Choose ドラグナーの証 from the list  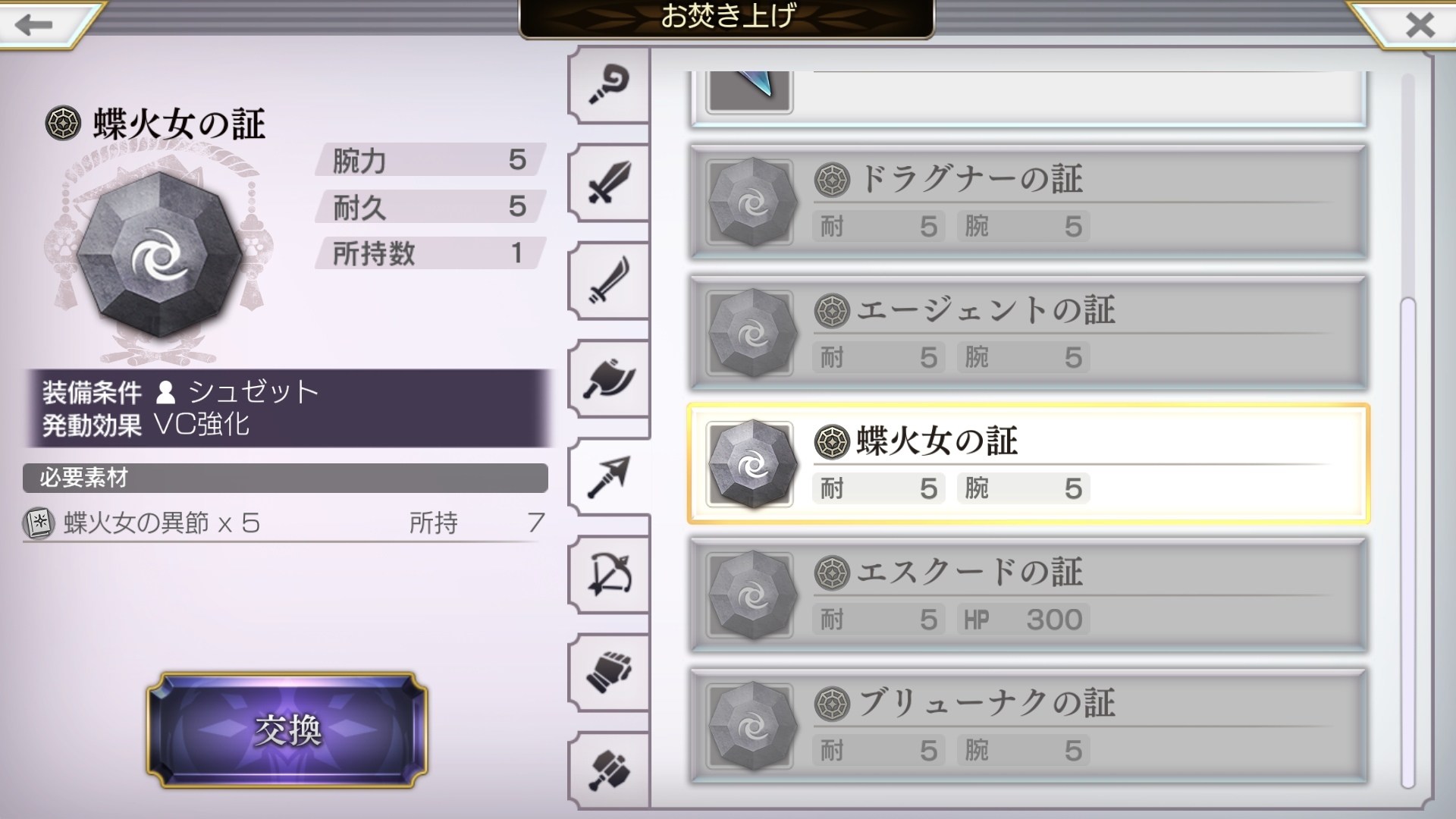(x=1028, y=202)
